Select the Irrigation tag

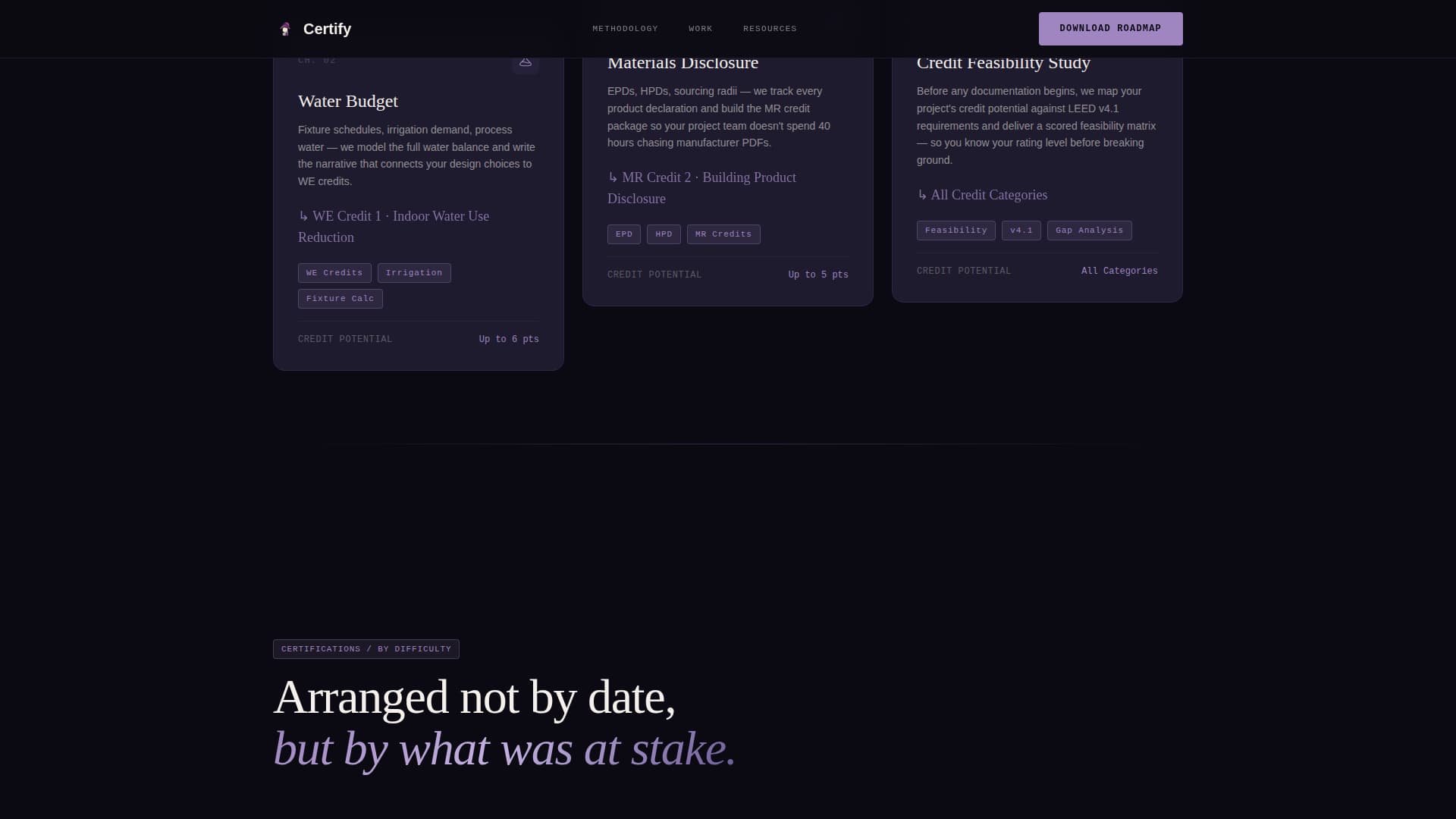[x=414, y=273]
